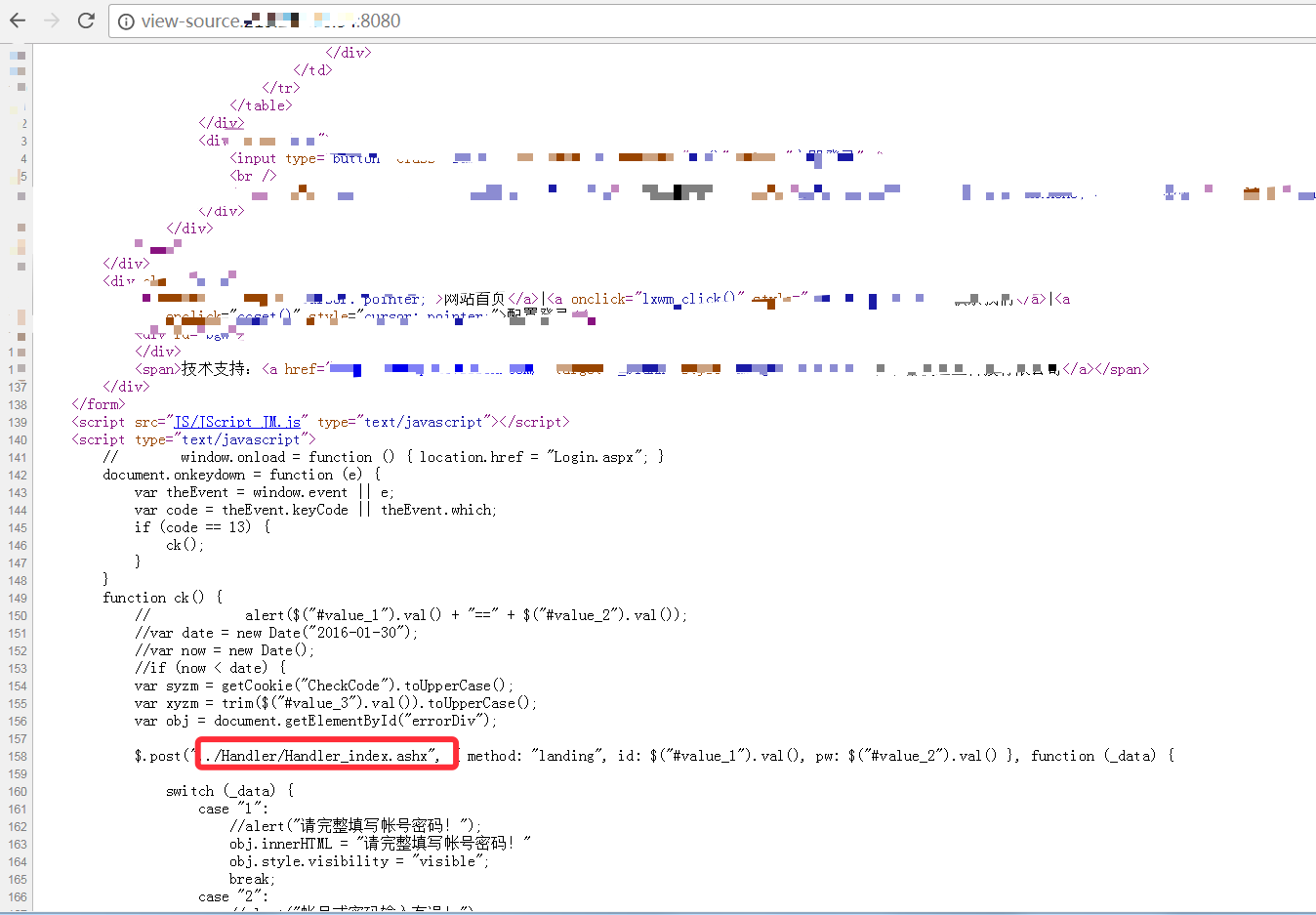Viewport: 1316px width, 915px height.
Task: Click the '<br />' tag
Action: point(253,176)
